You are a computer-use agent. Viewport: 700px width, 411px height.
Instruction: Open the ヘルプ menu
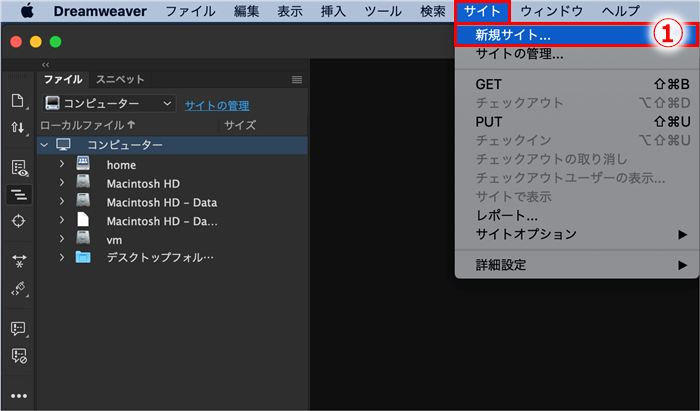click(x=621, y=11)
